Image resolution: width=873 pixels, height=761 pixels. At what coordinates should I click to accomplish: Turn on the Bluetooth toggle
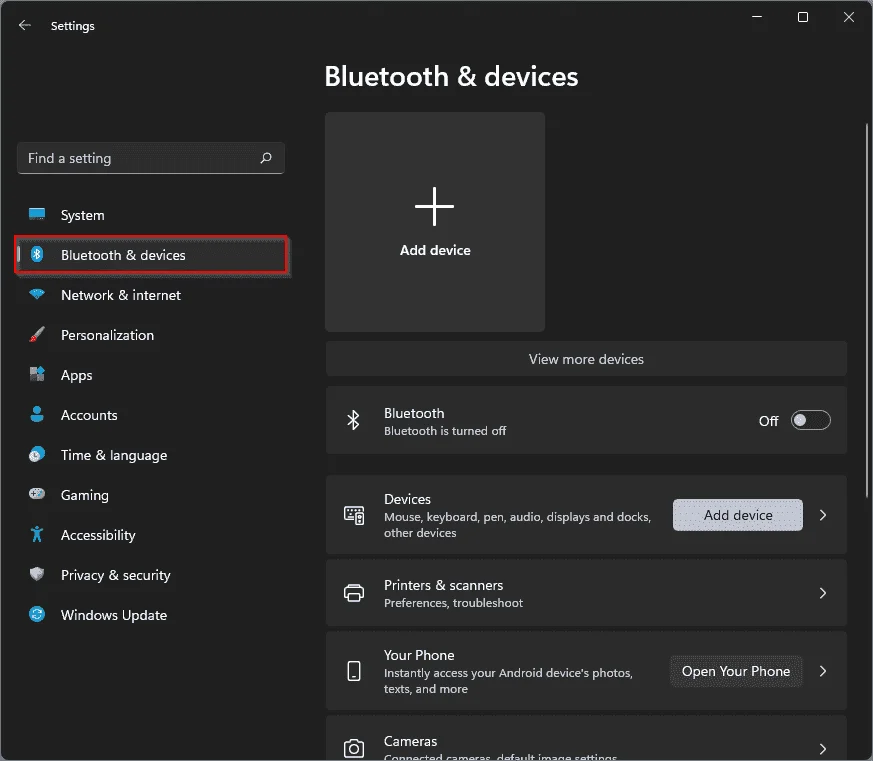pyautogui.click(x=811, y=420)
